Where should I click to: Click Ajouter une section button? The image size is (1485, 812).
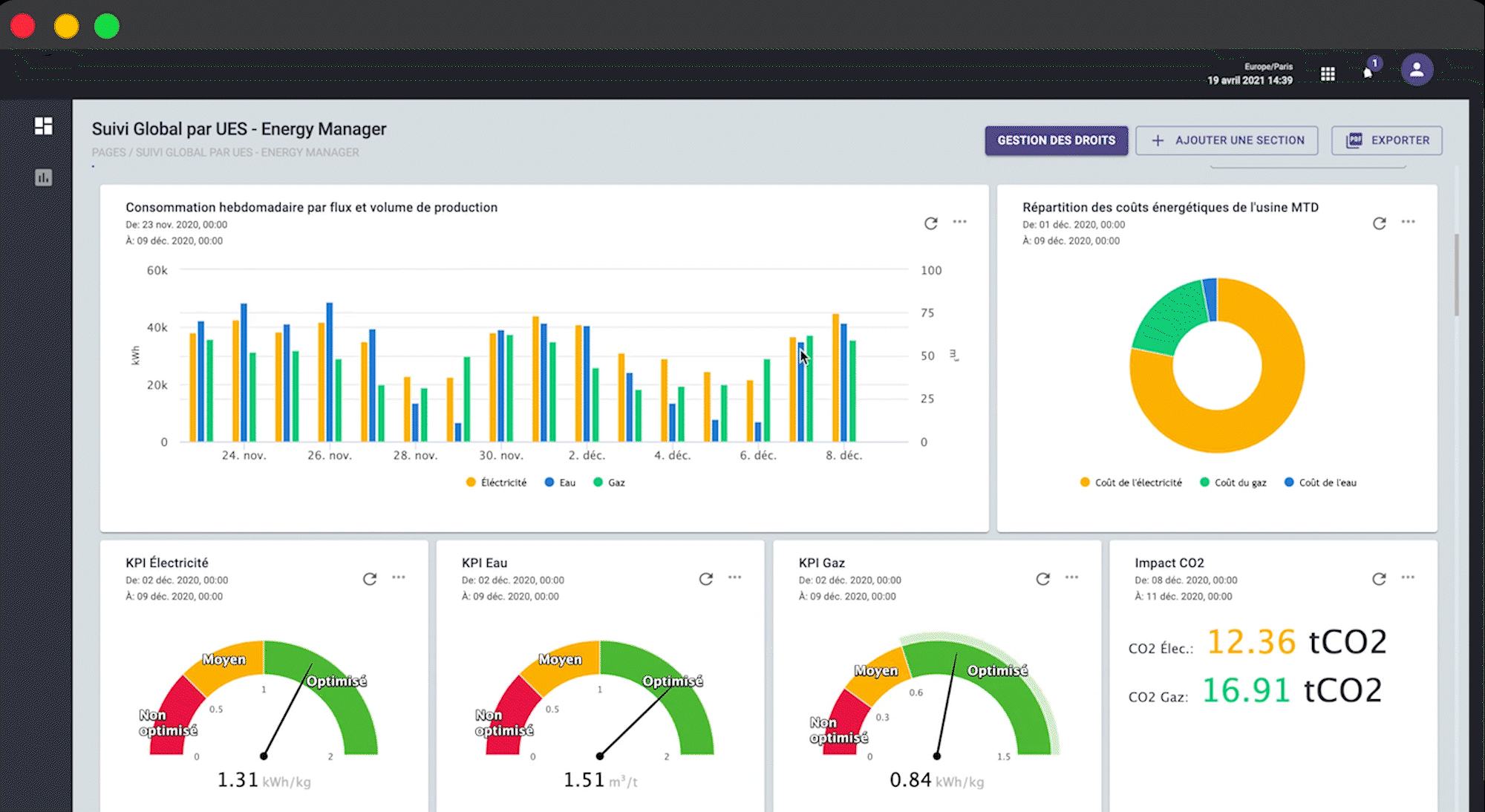(x=1227, y=140)
